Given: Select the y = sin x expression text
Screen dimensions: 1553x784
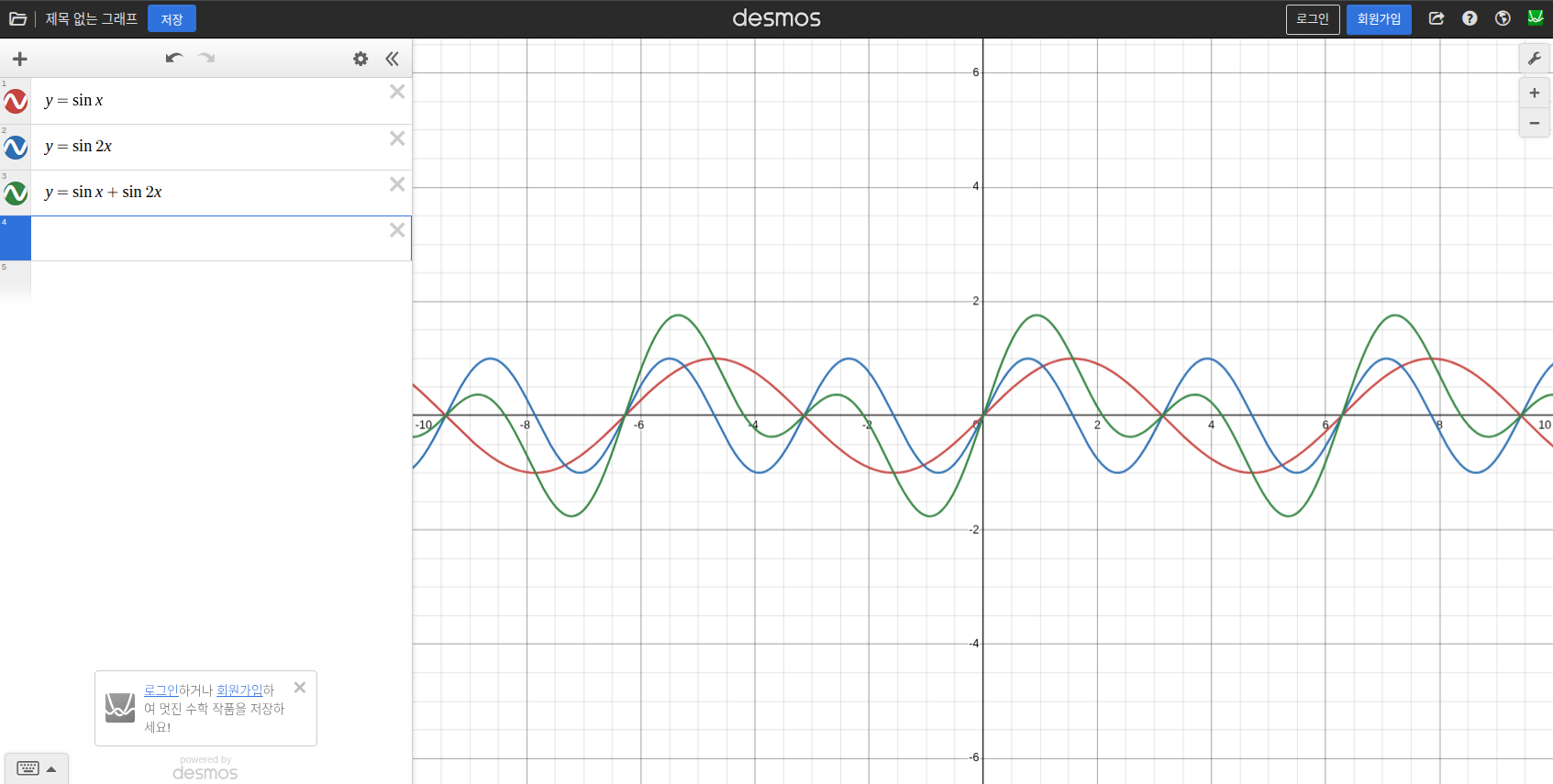Looking at the screenshot, I should click(x=74, y=101).
